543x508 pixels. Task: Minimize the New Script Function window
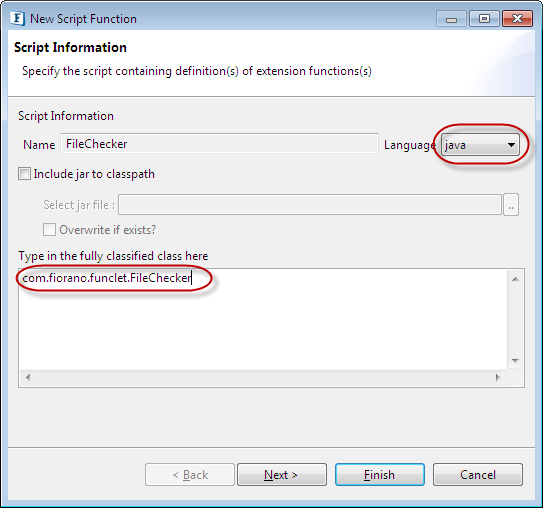pyautogui.click(x=451, y=19)
